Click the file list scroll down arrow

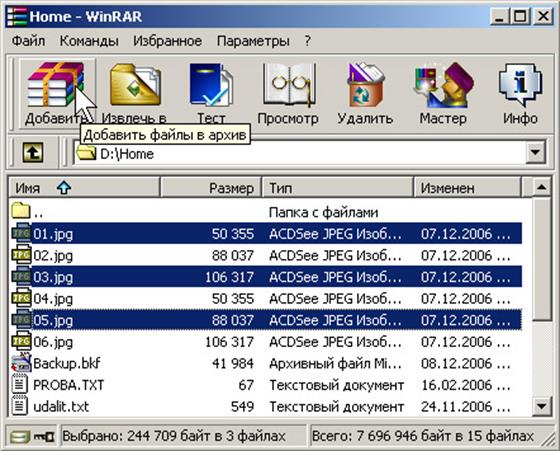click(x=542, y=406)
